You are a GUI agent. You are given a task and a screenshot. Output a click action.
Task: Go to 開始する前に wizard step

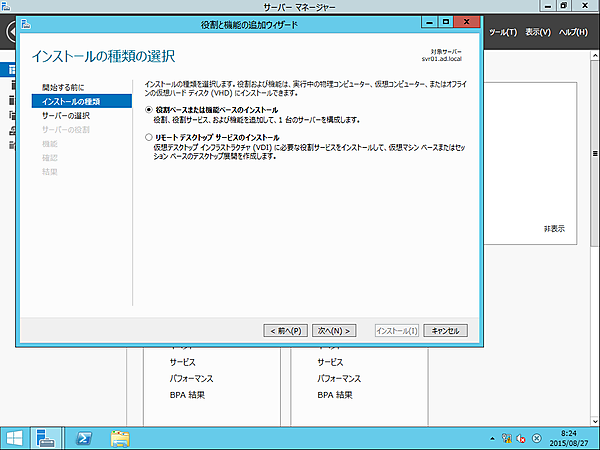tap(63, 88)
